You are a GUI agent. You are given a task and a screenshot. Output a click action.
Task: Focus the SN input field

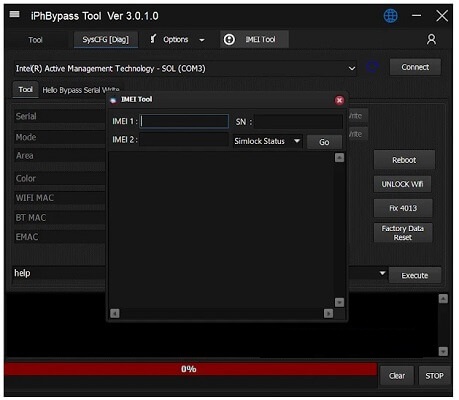point(298,122)
